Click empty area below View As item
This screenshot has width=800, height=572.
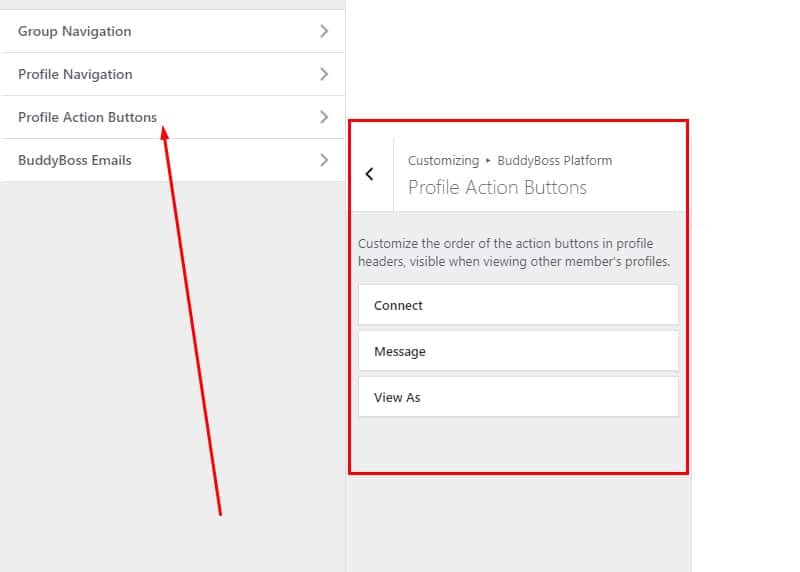[518, 444]
